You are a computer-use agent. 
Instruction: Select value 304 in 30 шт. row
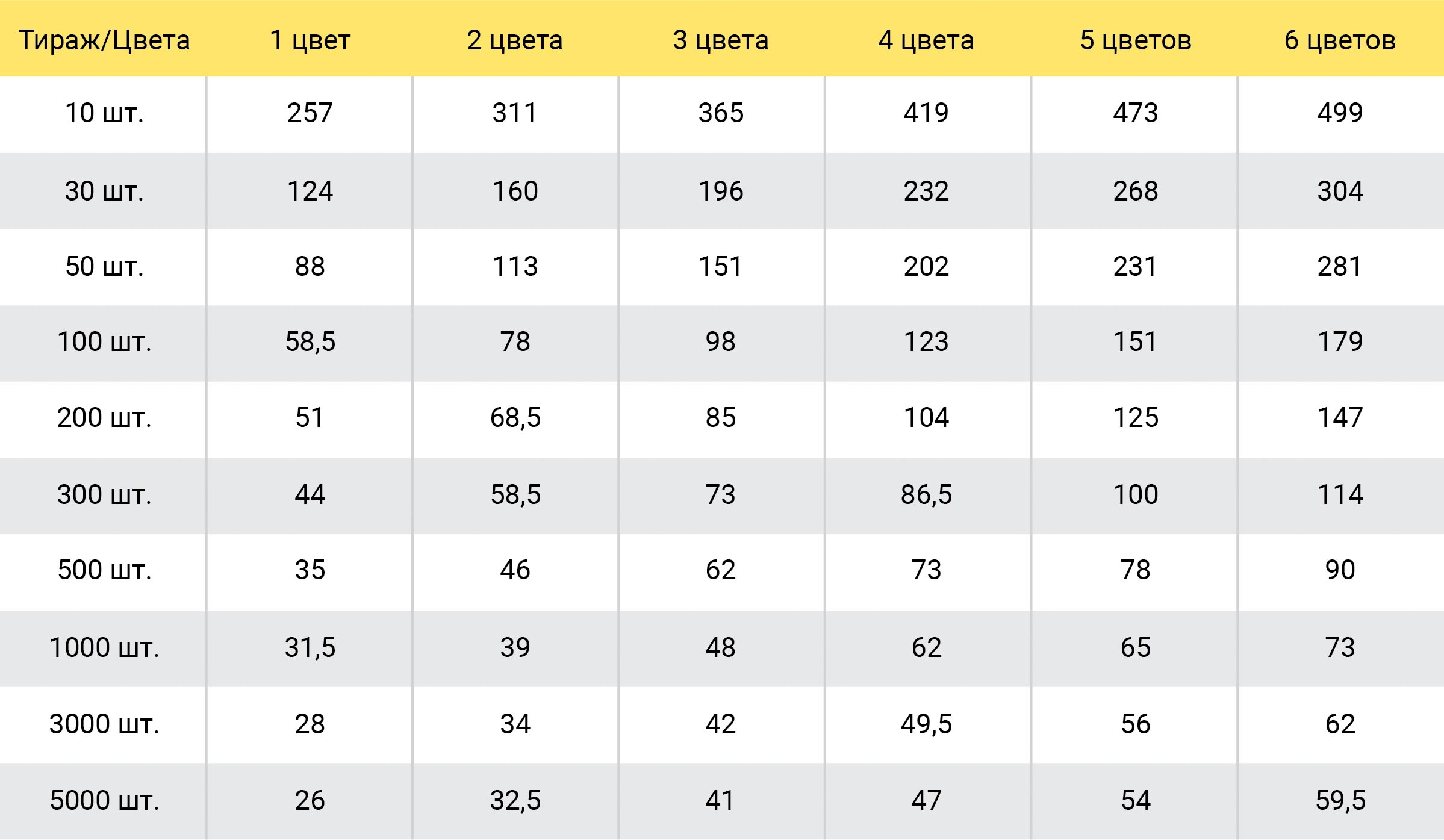point(1340,191)
